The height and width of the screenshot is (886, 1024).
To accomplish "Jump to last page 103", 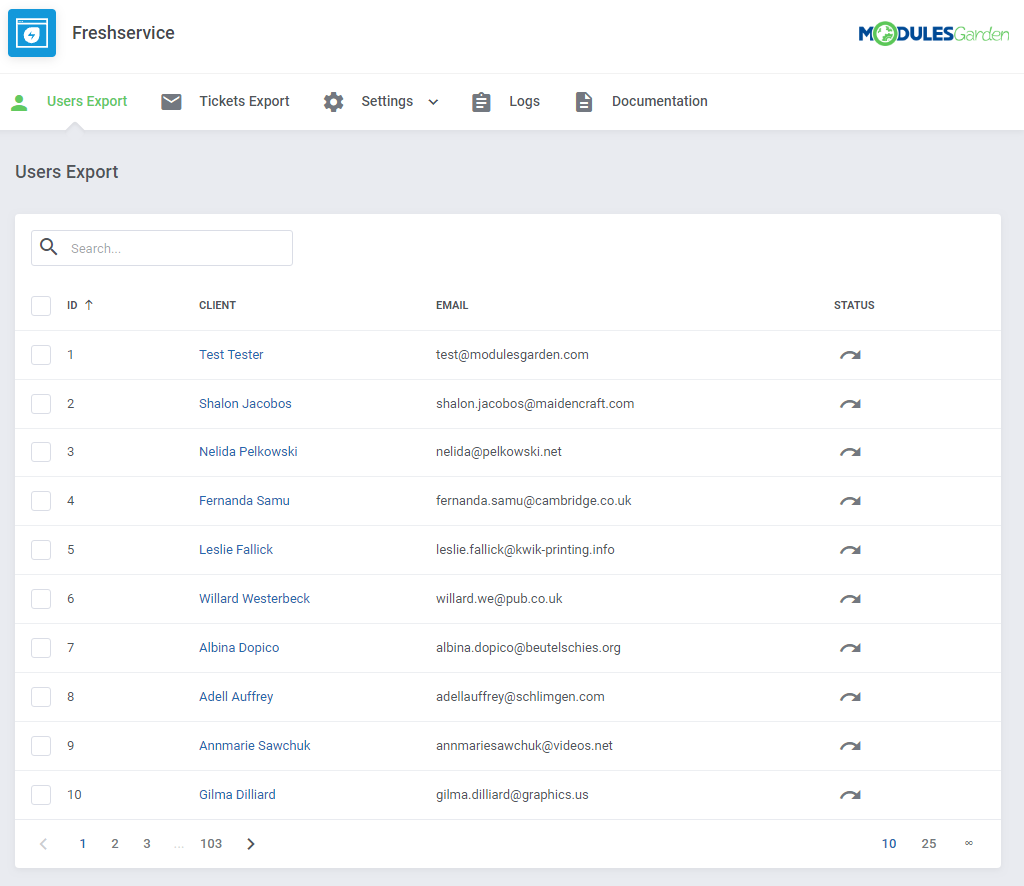I will [211, 844].
